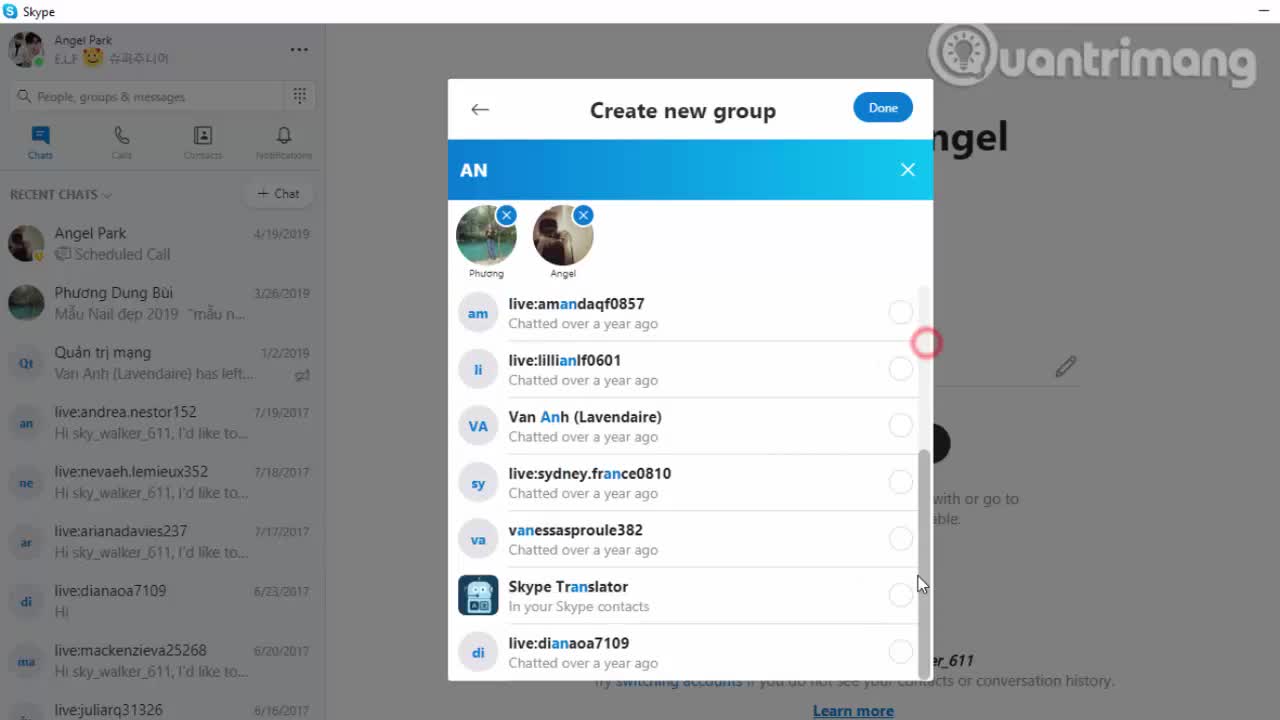Minimize the Skype window
The width and height of the screenshot is (1280, 720).
[1264, 11]
